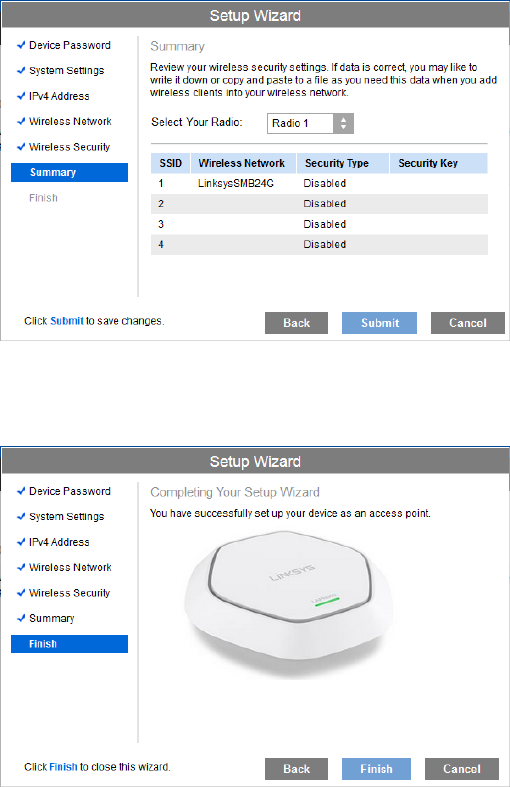The image size is (510, 787).
Task: Click the Linksys access point image
Action: (x=289, y=605)
